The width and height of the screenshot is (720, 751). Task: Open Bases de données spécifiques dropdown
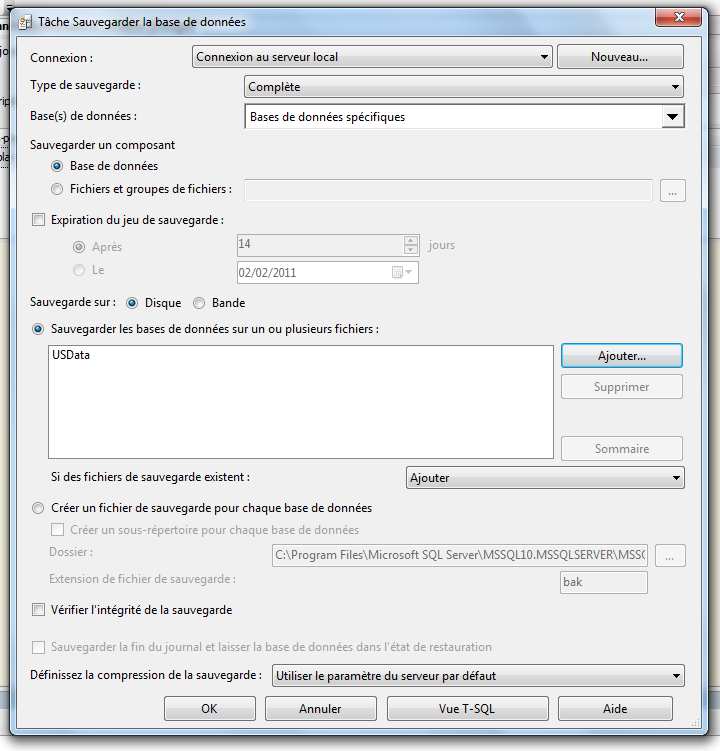click(463, 117)
